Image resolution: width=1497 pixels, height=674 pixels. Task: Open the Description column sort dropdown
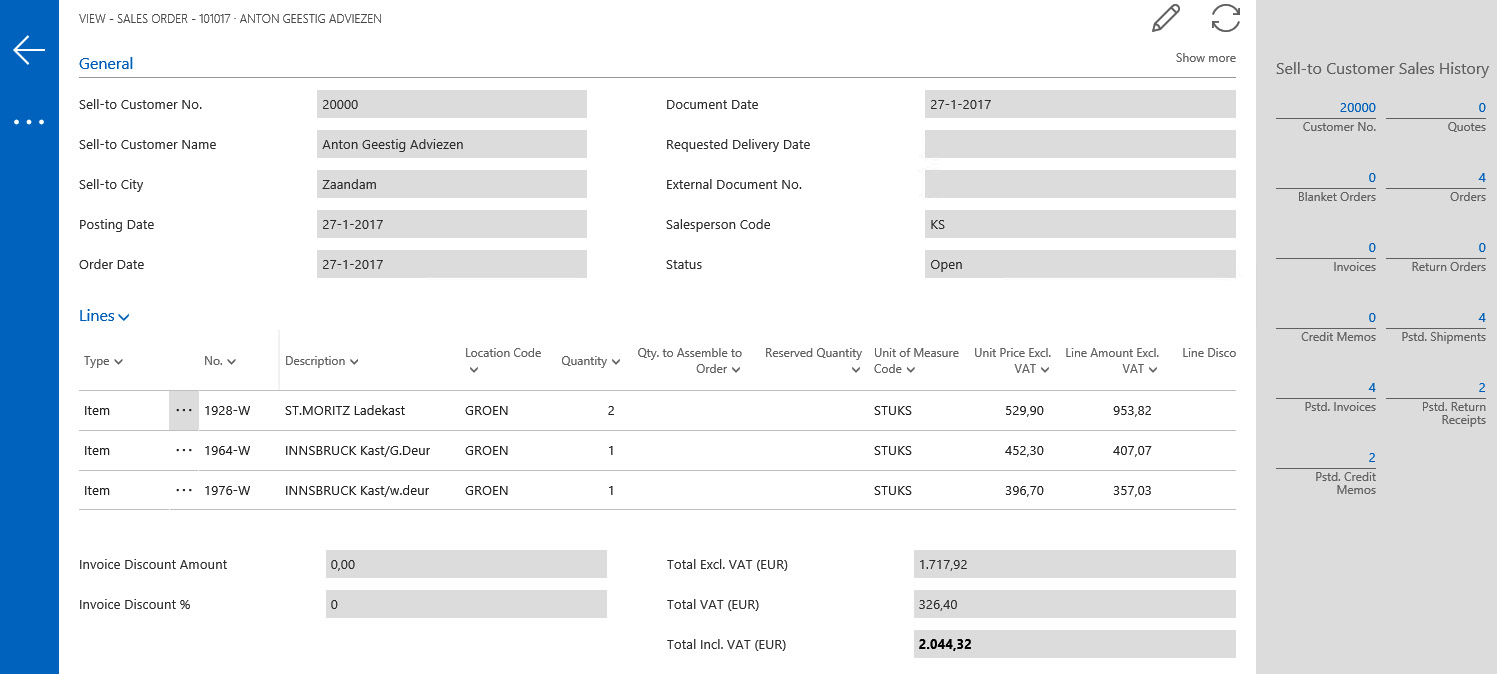(322, 362)
